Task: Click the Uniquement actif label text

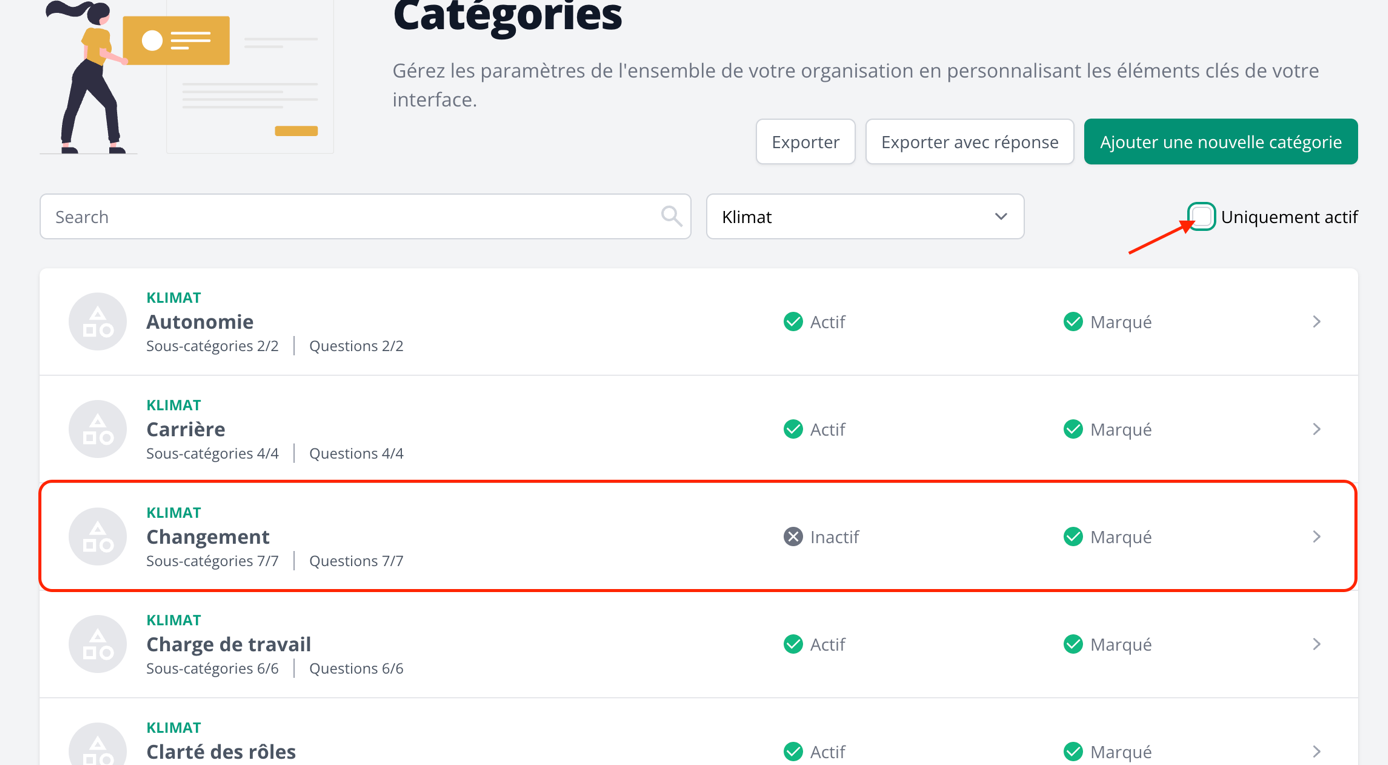Action: pos(1289,216)
